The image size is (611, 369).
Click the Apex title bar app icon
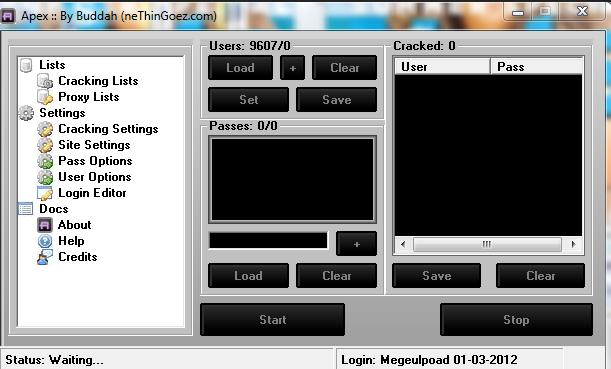point(7,16)
